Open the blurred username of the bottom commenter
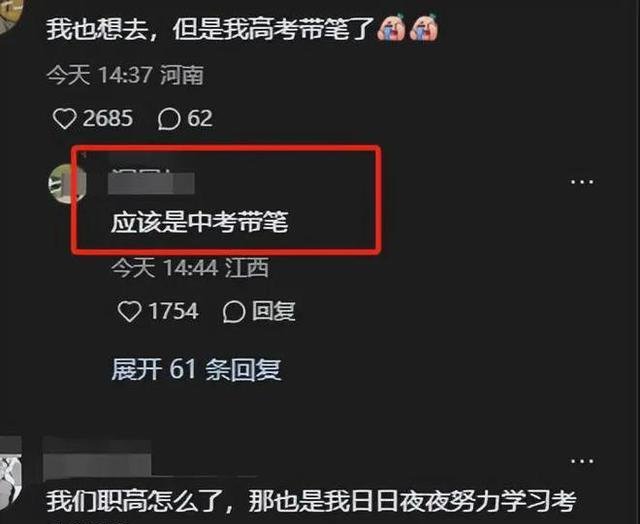The width and height of the screenshot is (640, 524). 97,459
